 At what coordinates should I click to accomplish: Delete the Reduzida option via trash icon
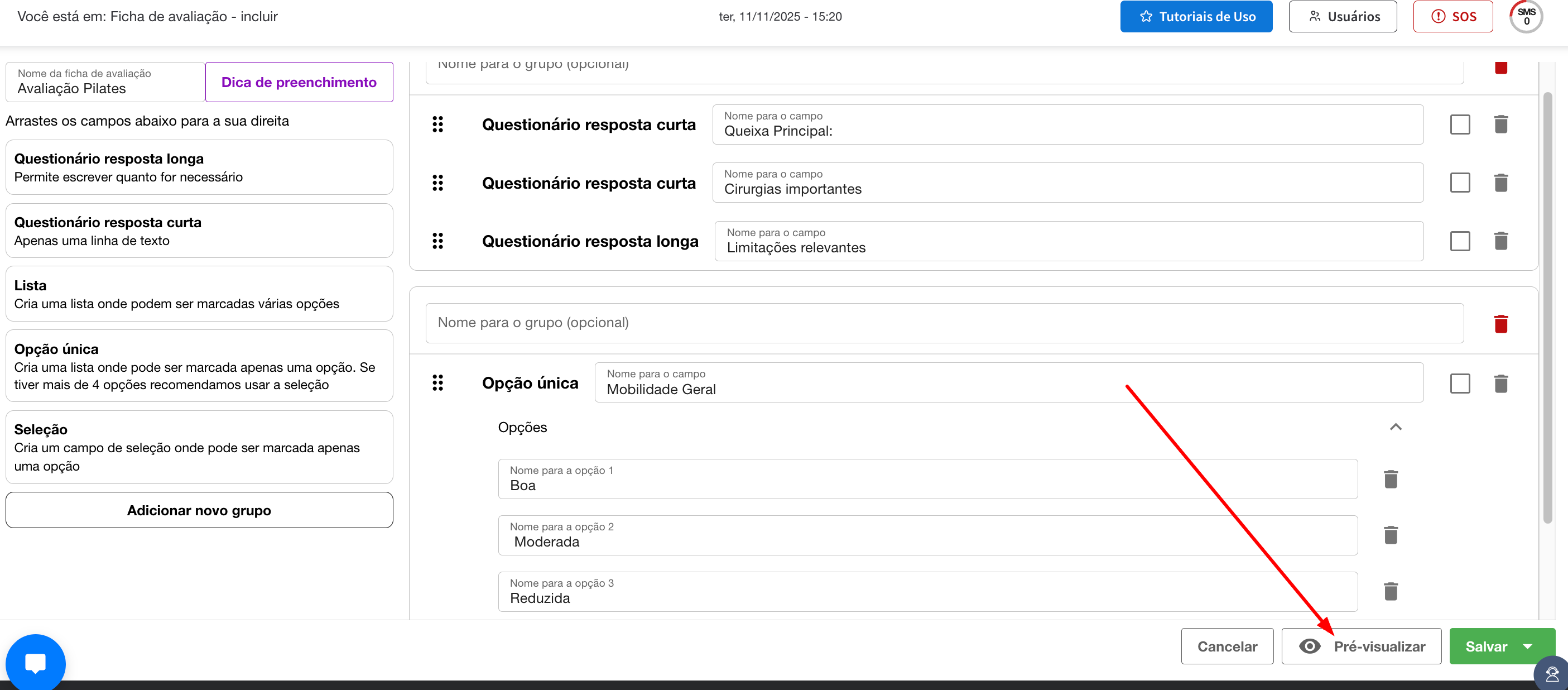[x=1390, y=591]
